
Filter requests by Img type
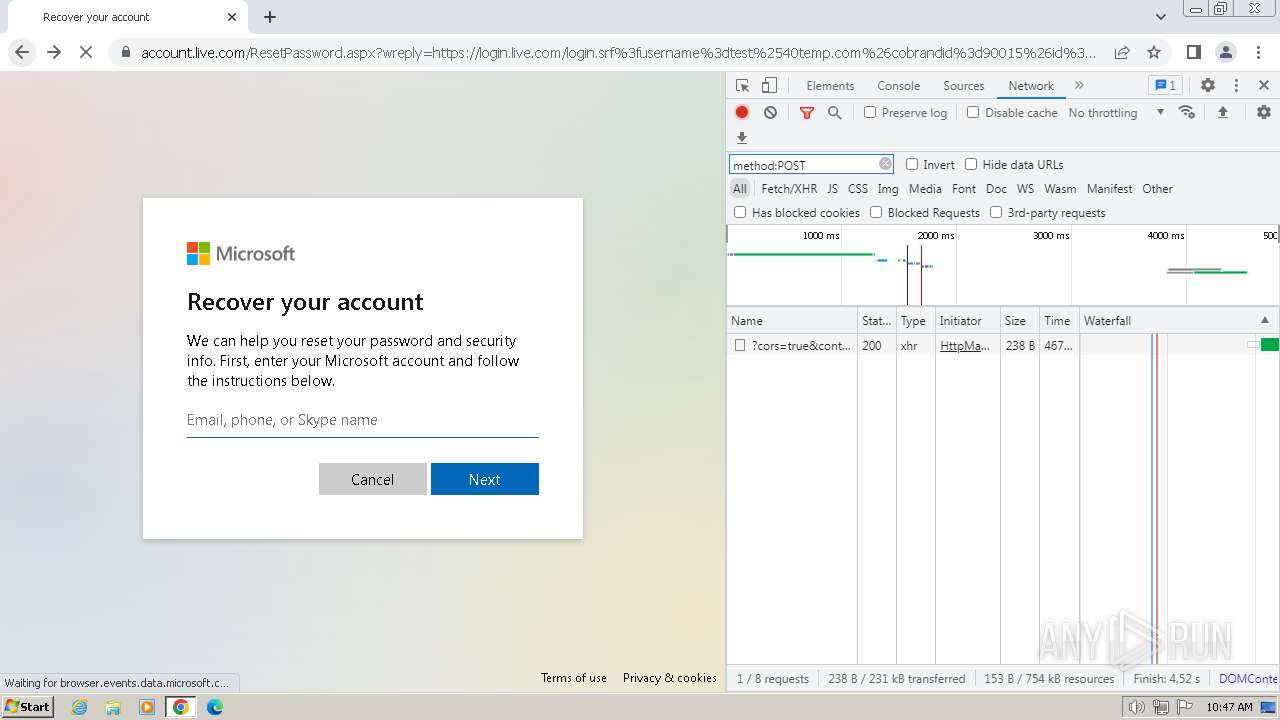pyautogui.click(x=888, y=189)
